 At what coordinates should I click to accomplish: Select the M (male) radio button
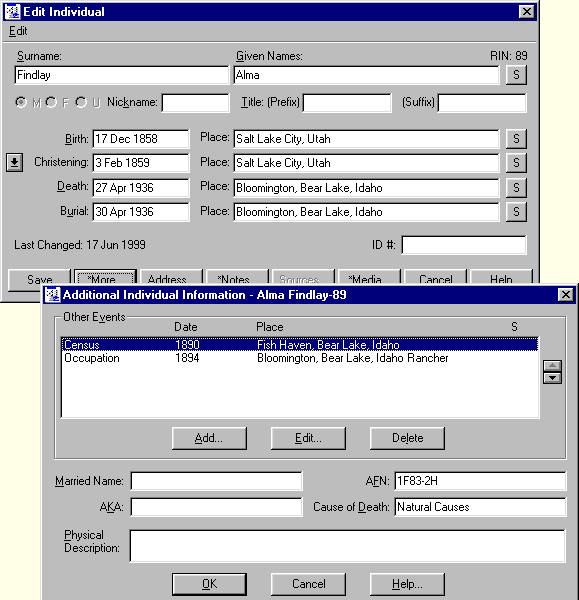pos(21,102)
